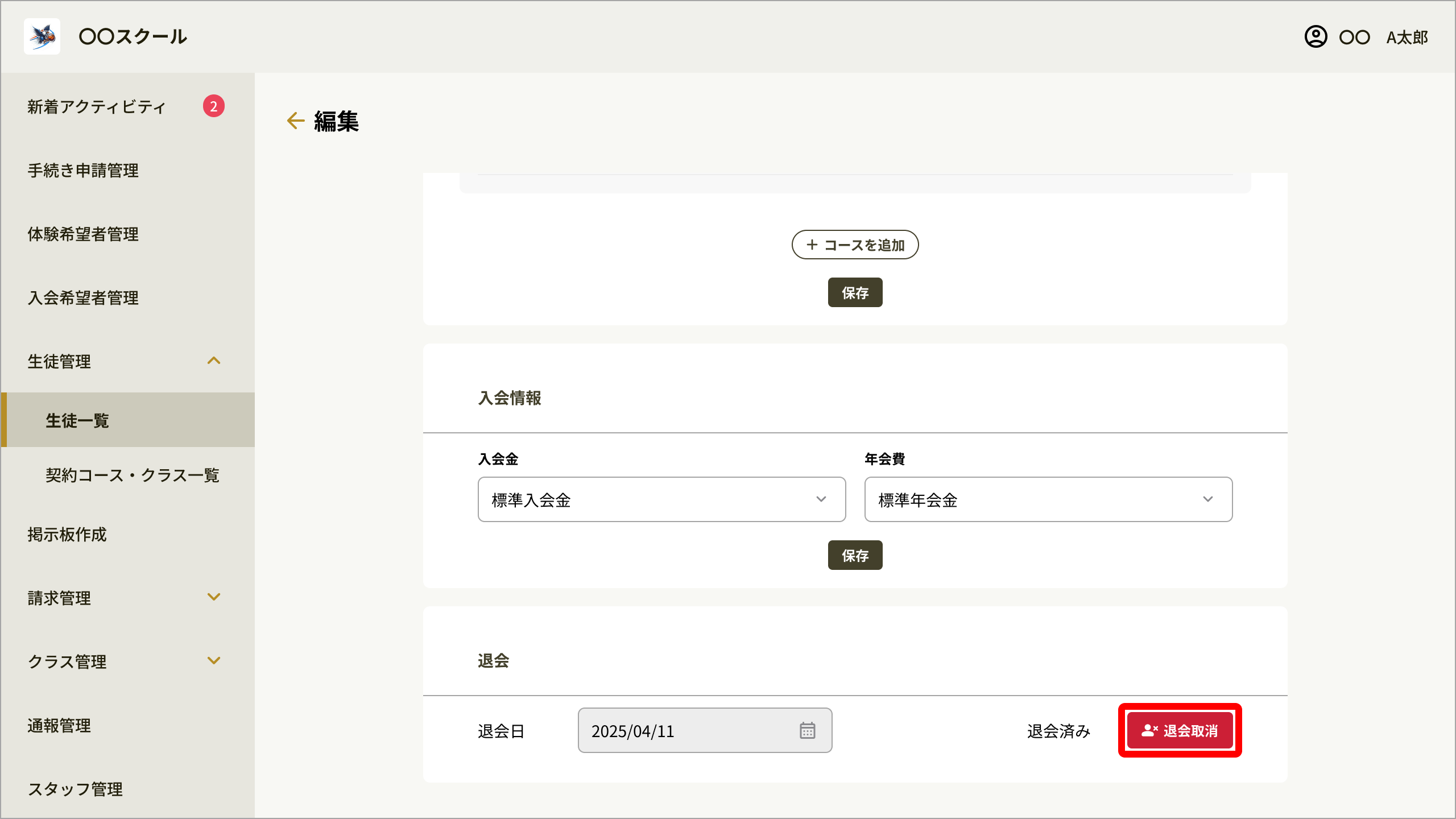Expand the クラス管理 section chevron
This screenshot has height=819, width=1456.
[x=214, y=661]
